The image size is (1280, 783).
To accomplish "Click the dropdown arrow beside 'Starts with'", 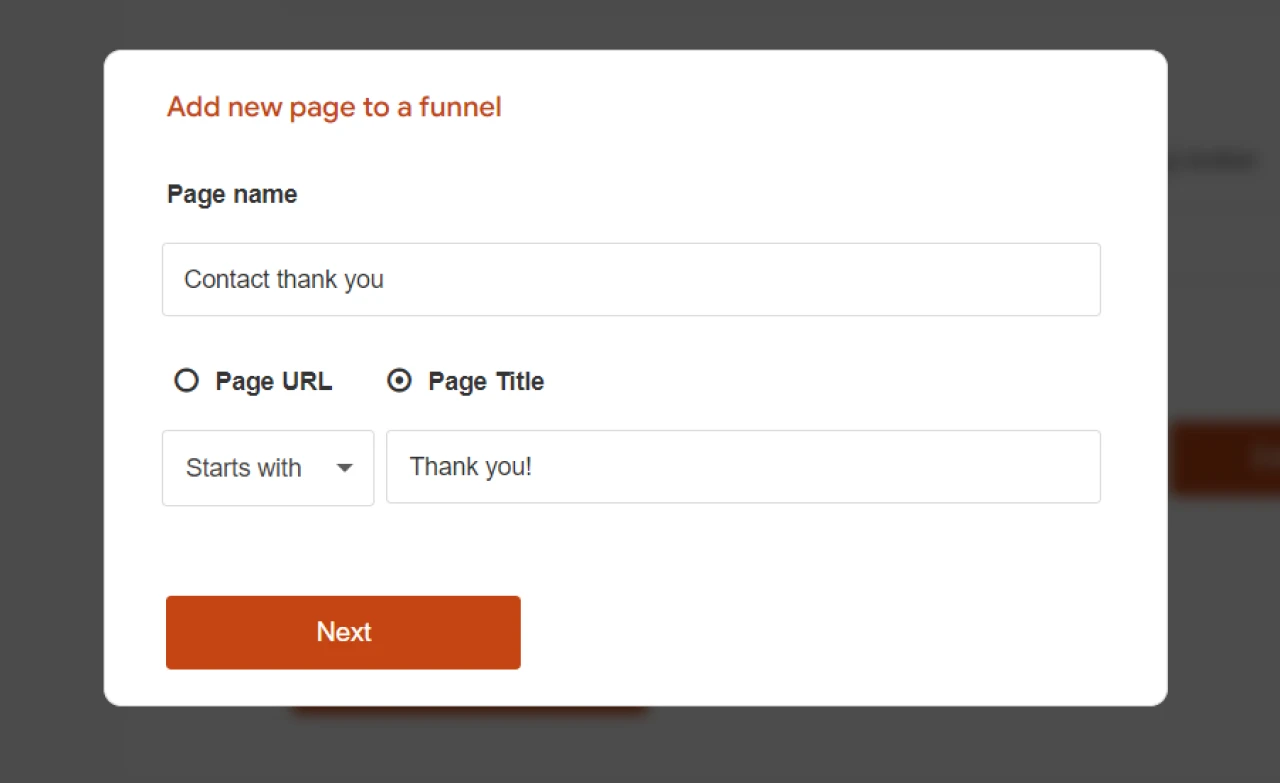I will coord(344,468).
